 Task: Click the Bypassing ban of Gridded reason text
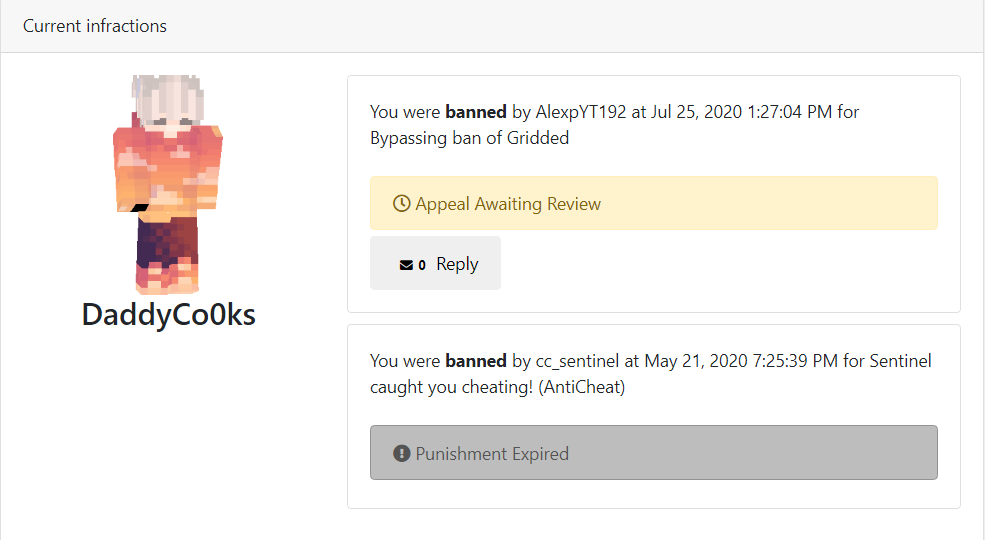pos(469,138)
